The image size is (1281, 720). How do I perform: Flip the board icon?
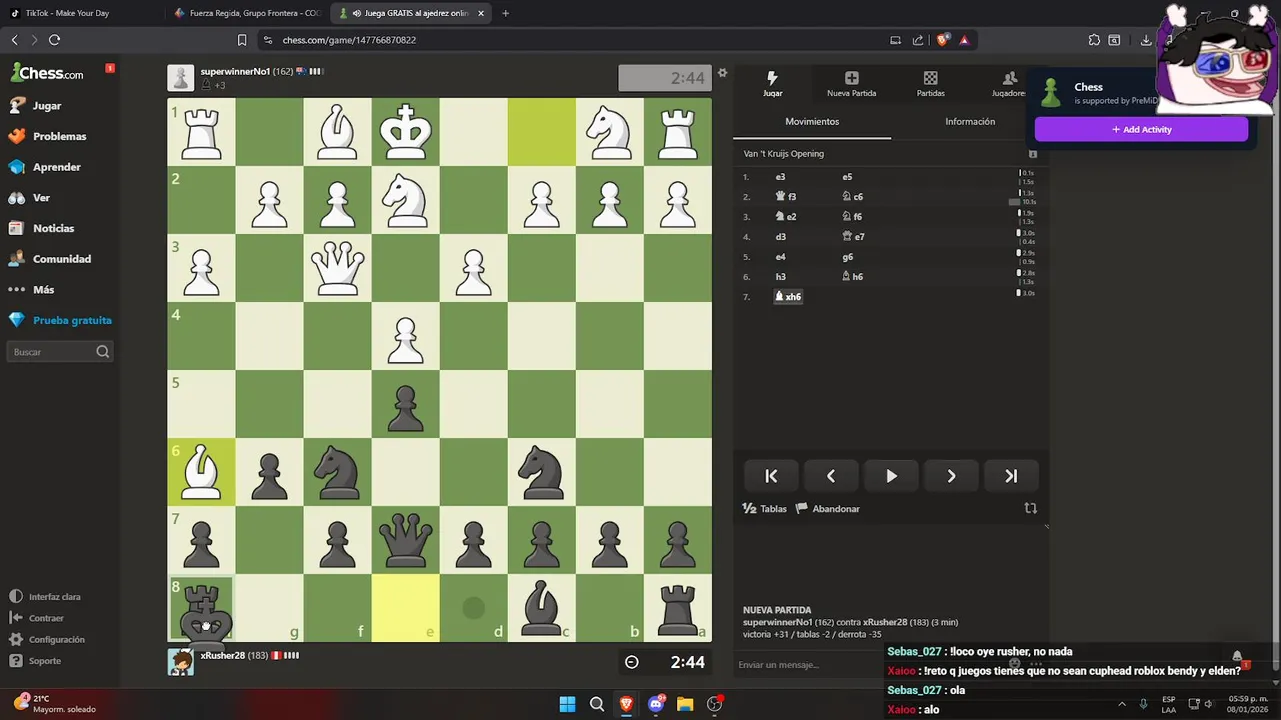point(1031,508)
